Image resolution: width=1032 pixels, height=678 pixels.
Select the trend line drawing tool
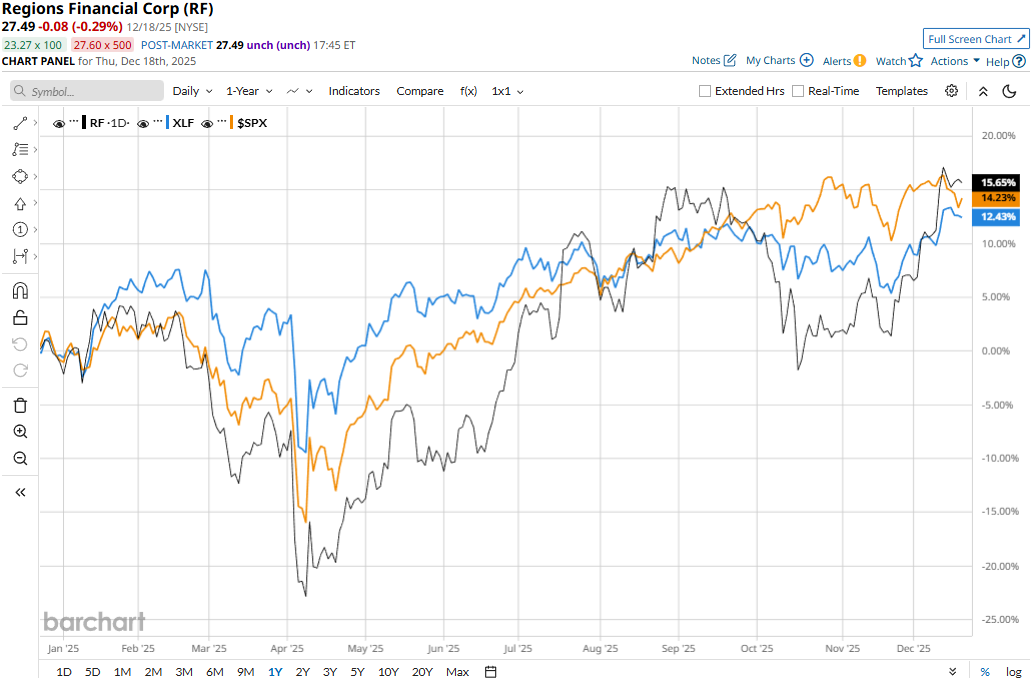click(20, 123)
